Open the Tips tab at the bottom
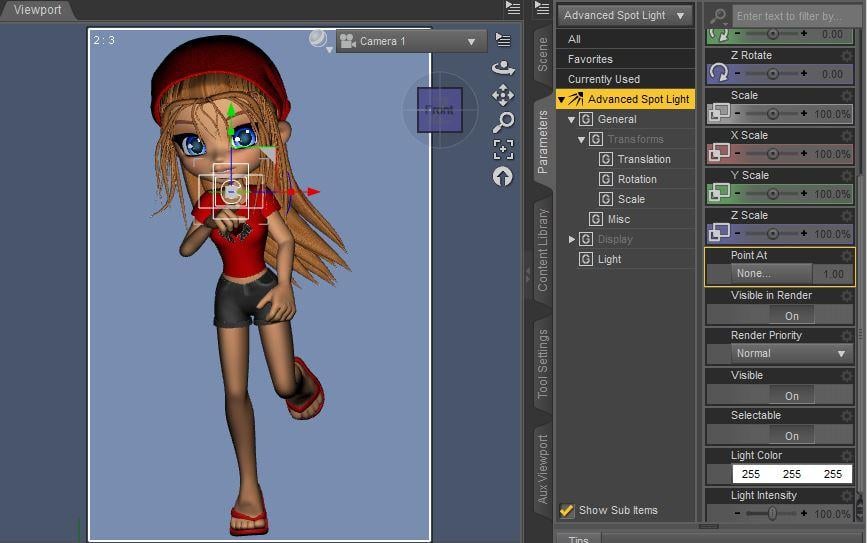 [578, 539]
